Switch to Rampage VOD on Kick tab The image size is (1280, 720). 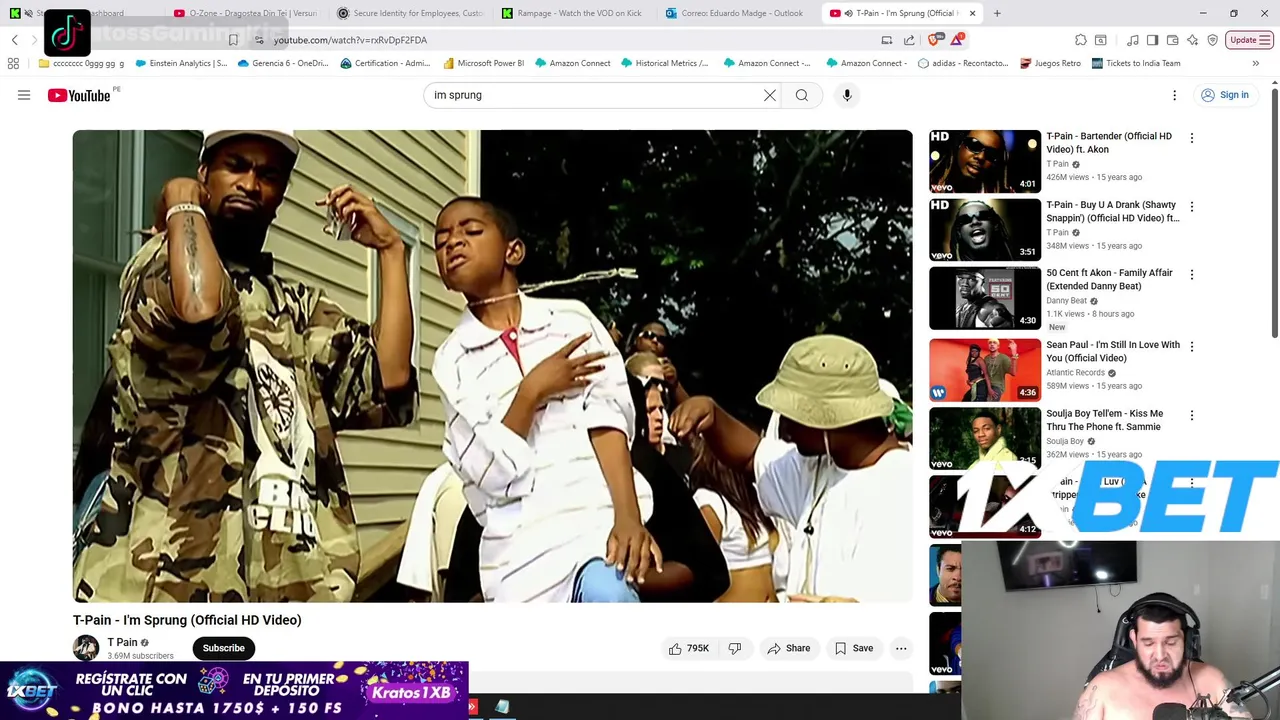[x=574, y=13]
